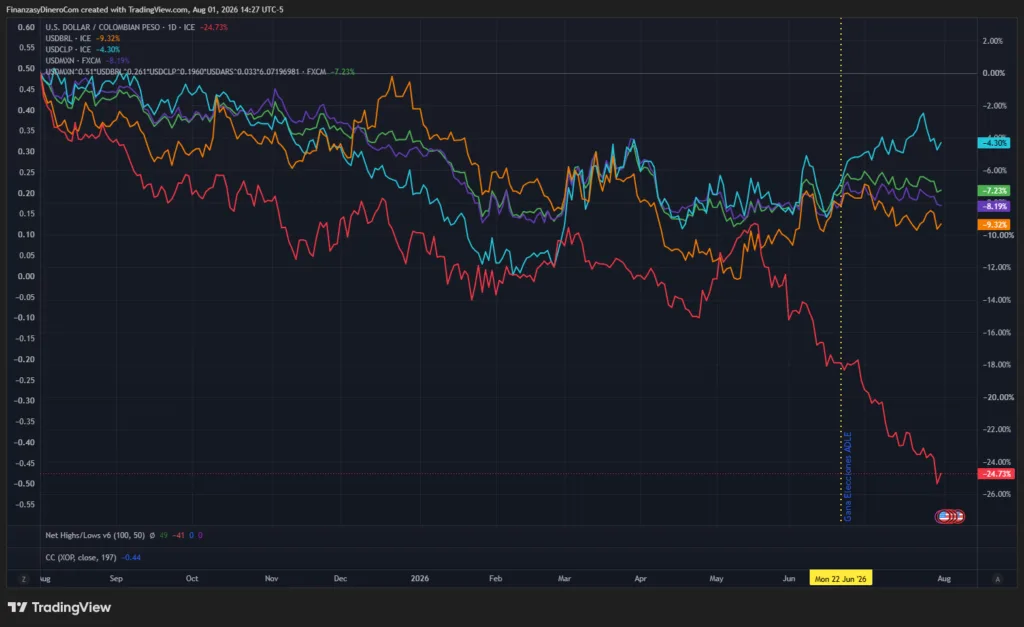This screenshot has height=627, width=1024.
Task: Click the red -24.73% price label
Action: tap(995, 474)
